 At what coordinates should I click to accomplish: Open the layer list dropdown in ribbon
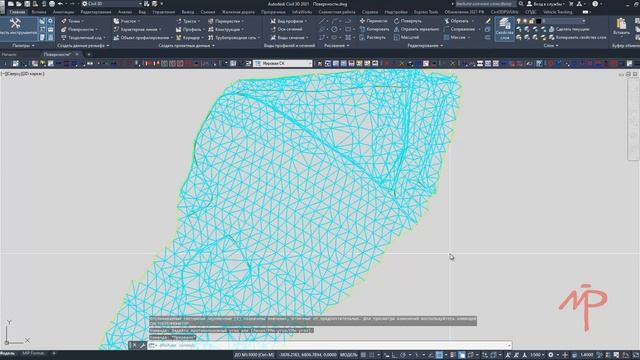point(584,21)
